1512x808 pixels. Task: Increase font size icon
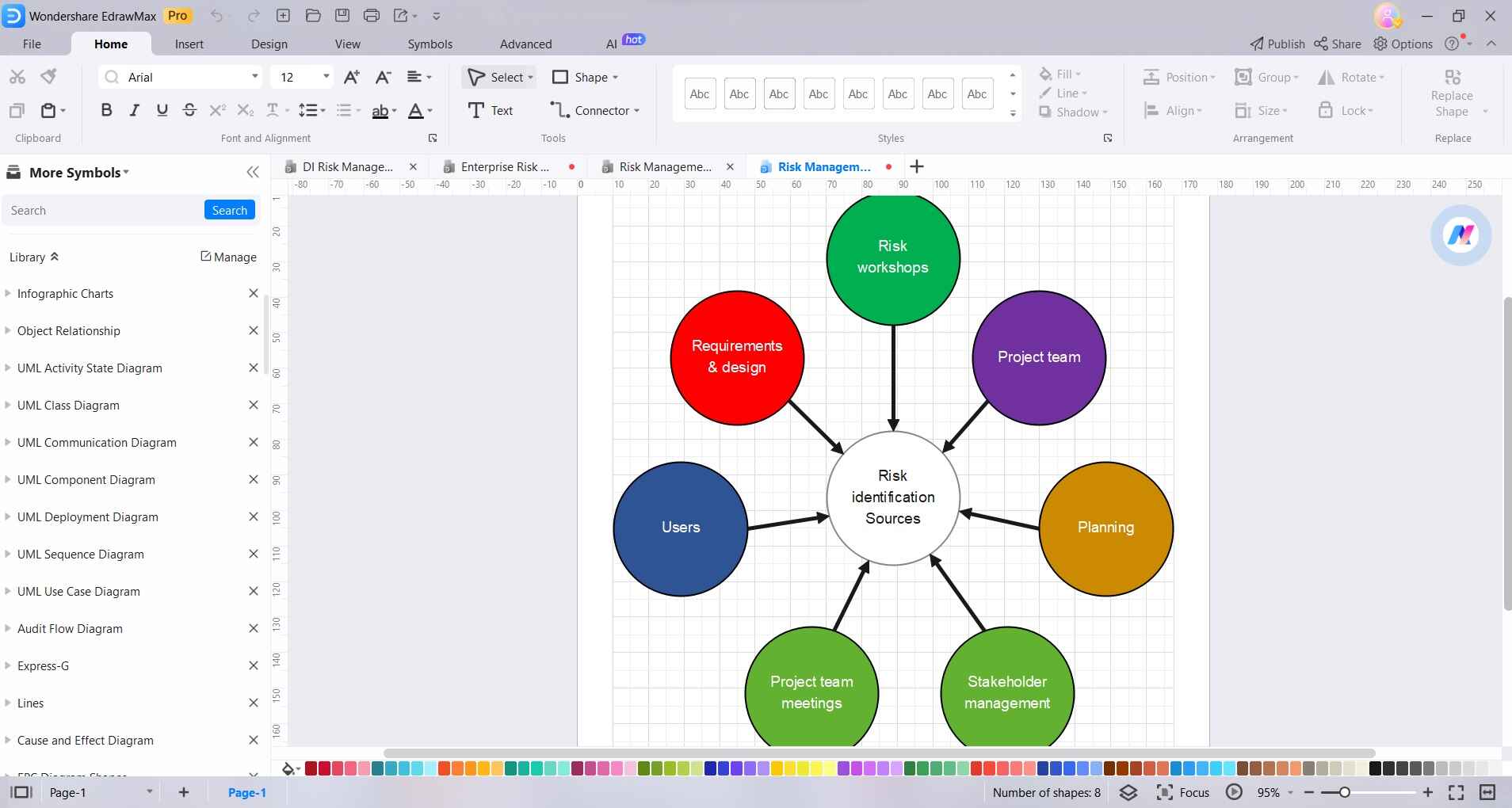(351, 77)
